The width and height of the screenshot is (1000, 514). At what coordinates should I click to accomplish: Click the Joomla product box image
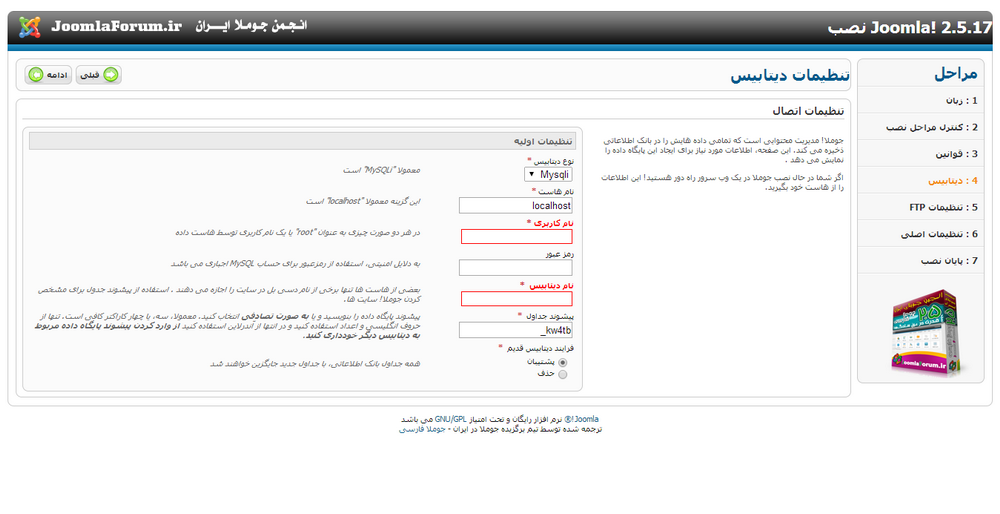pos(928,332)
